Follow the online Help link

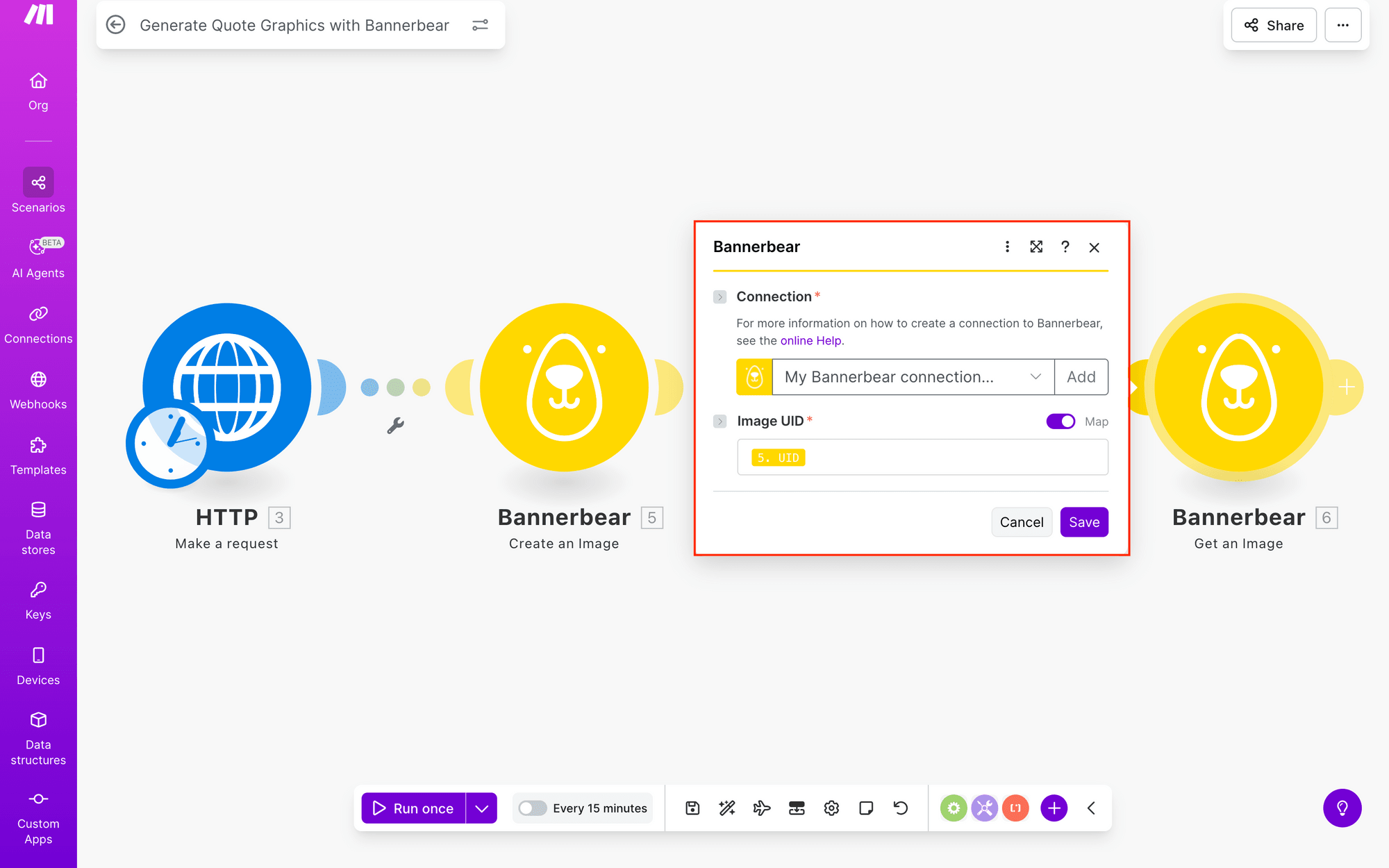coord(810,340)
